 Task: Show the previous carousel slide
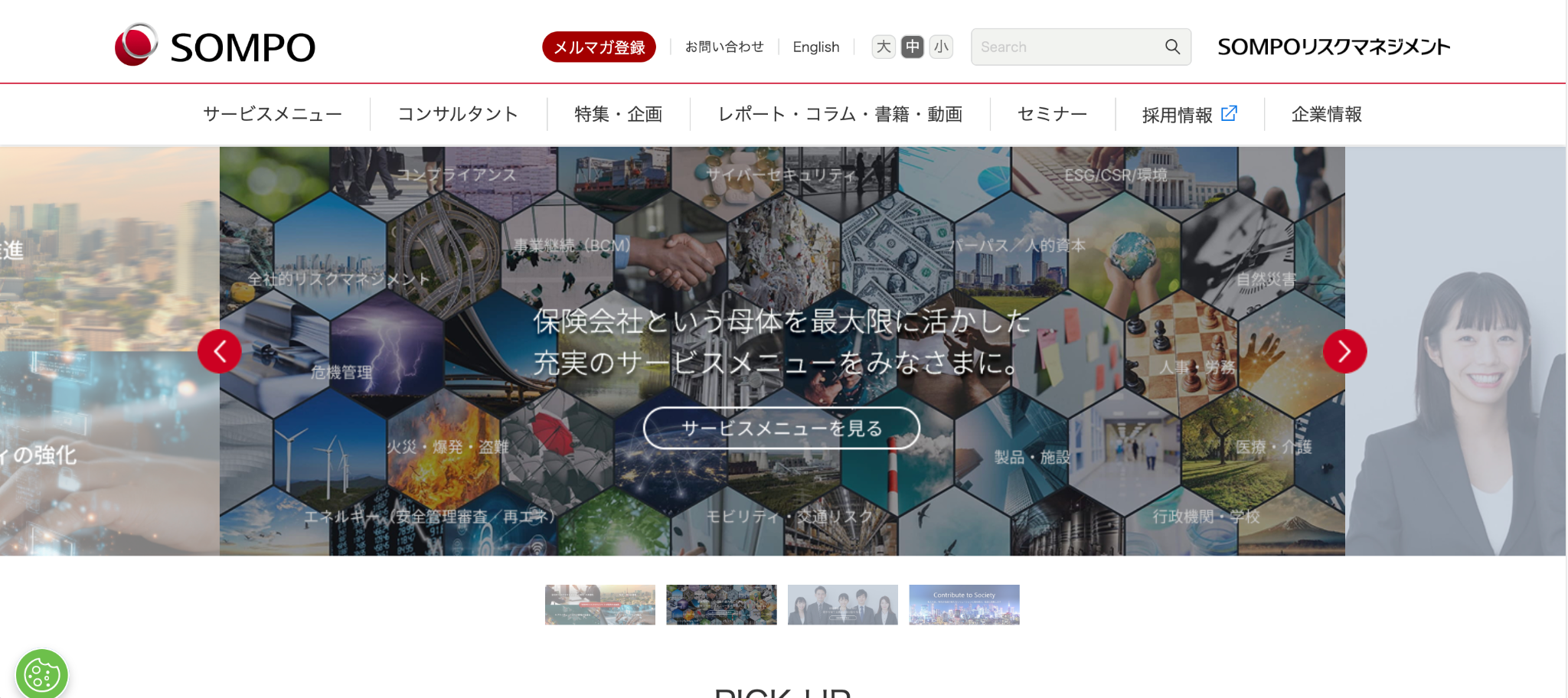pyautogui.click(x=220, y=351)
